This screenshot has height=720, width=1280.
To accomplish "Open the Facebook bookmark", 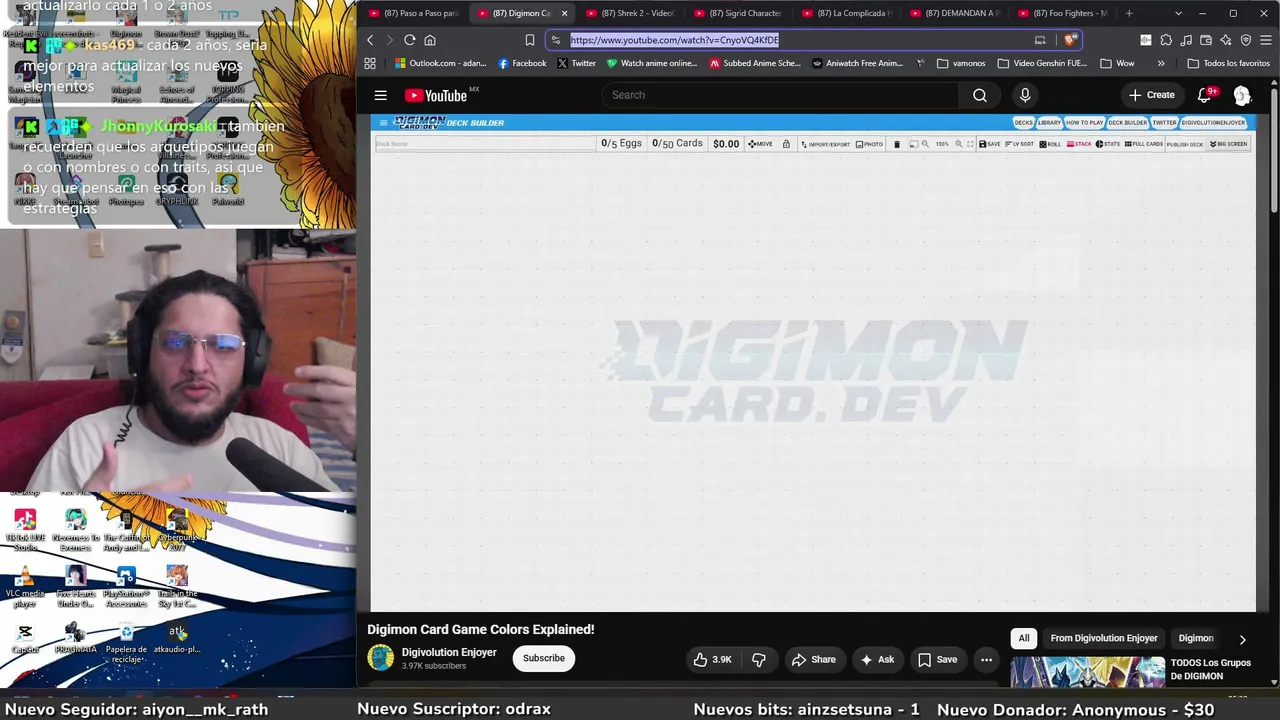I will pos(522,63).
